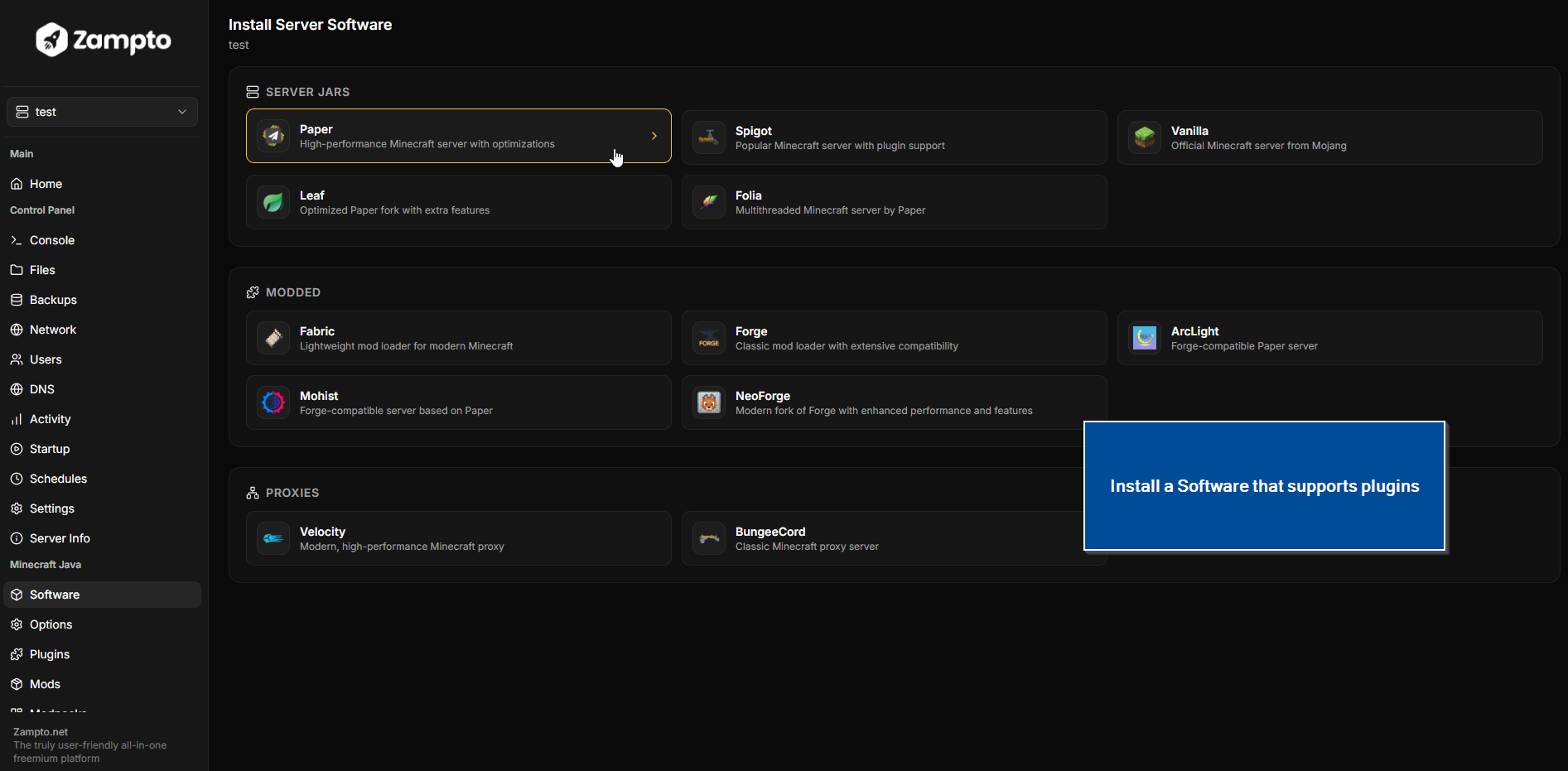Click the Spigot faucet icon
Image resolution: width=1568 pixels, height=771 pixels.
click(709, 137)
